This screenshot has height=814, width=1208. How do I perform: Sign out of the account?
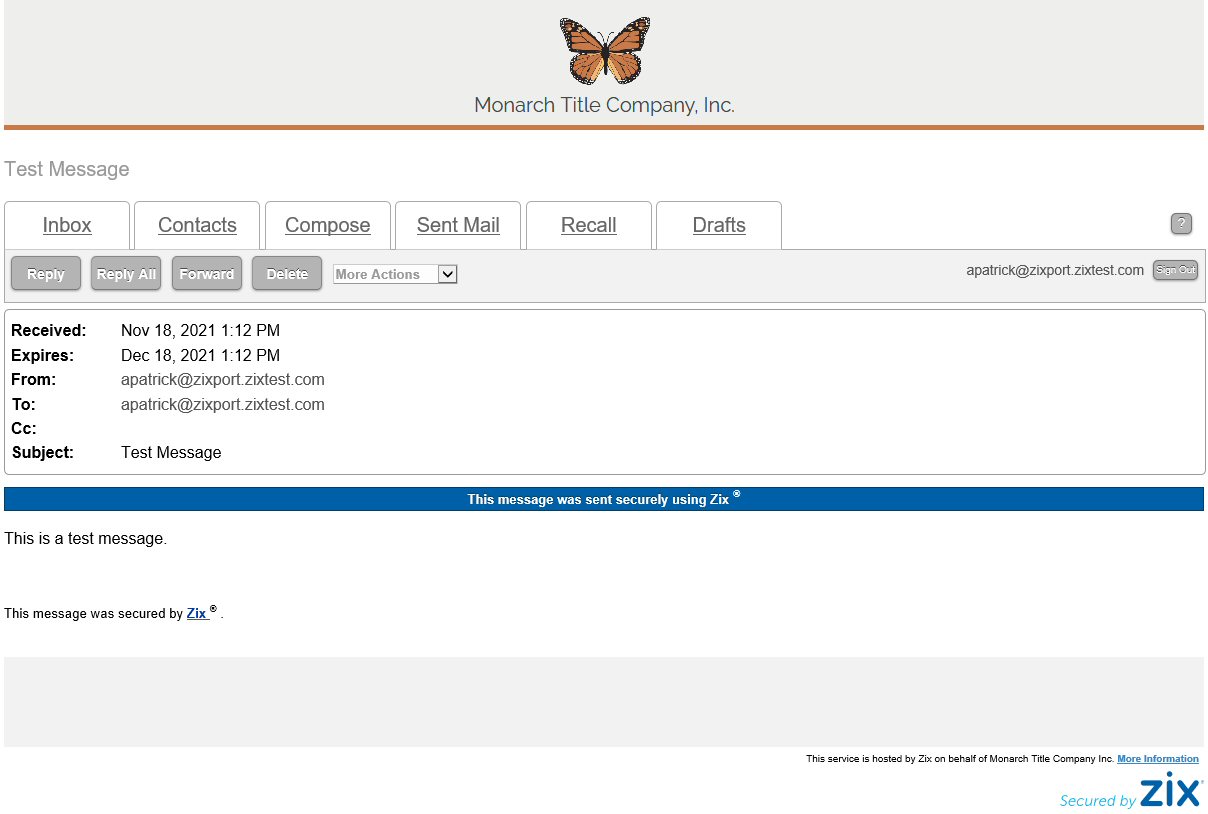(1175, 270)
